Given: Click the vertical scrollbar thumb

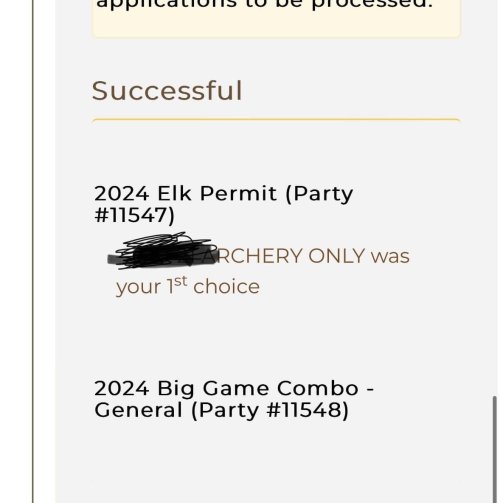Looking at the screenshot, I should 495,449.
